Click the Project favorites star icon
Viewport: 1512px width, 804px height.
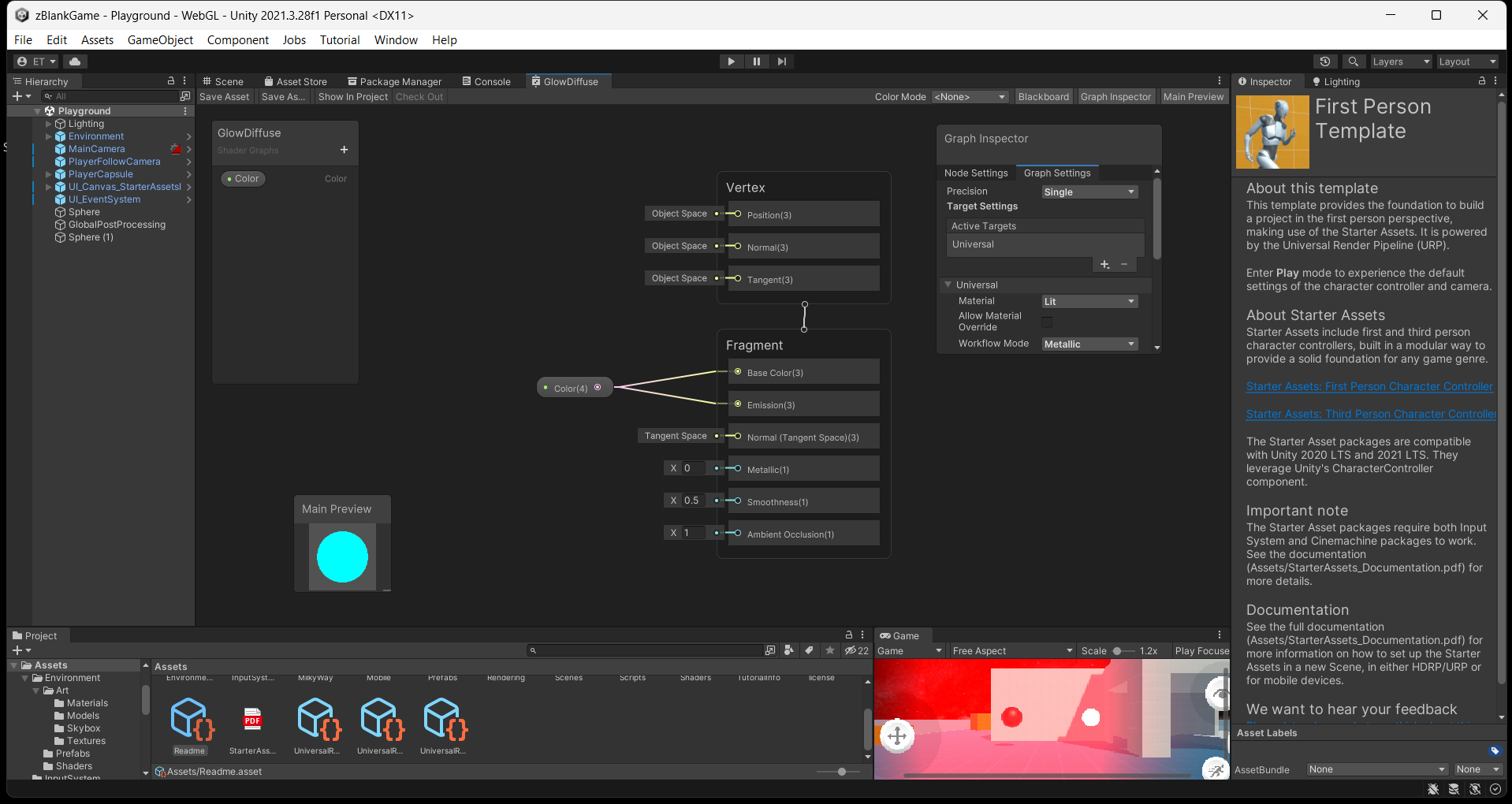tap(830, 650)
